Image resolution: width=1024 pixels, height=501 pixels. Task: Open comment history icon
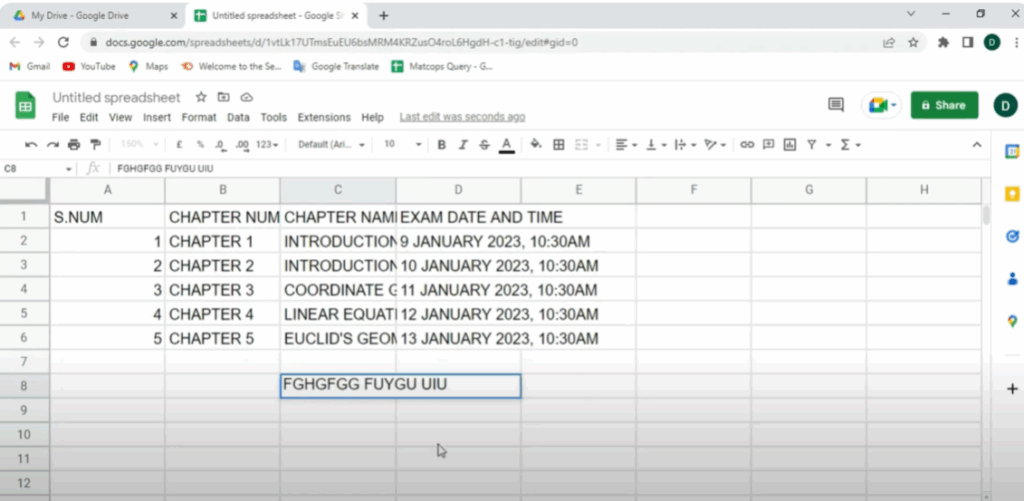(836, 105)
